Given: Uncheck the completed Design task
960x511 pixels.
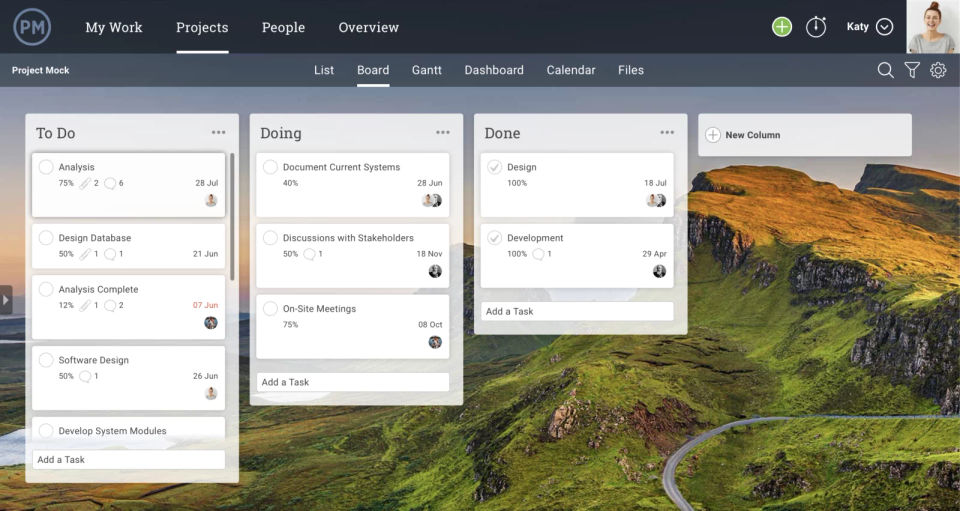Looking at the screenshot, I should (495, 166).
